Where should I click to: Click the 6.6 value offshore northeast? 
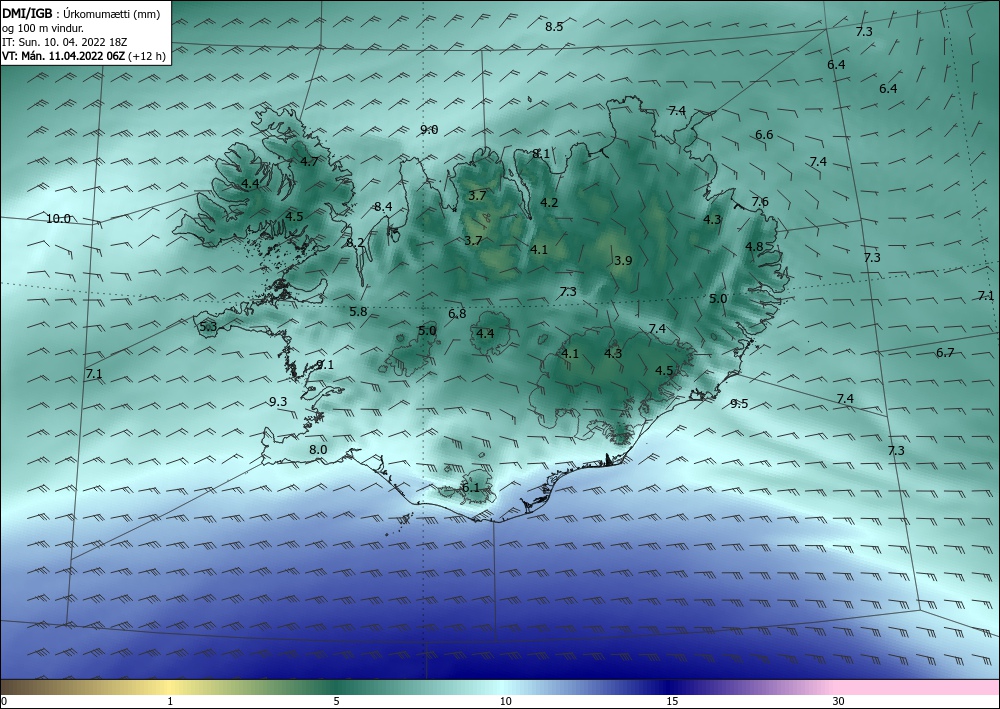[764, 135]
